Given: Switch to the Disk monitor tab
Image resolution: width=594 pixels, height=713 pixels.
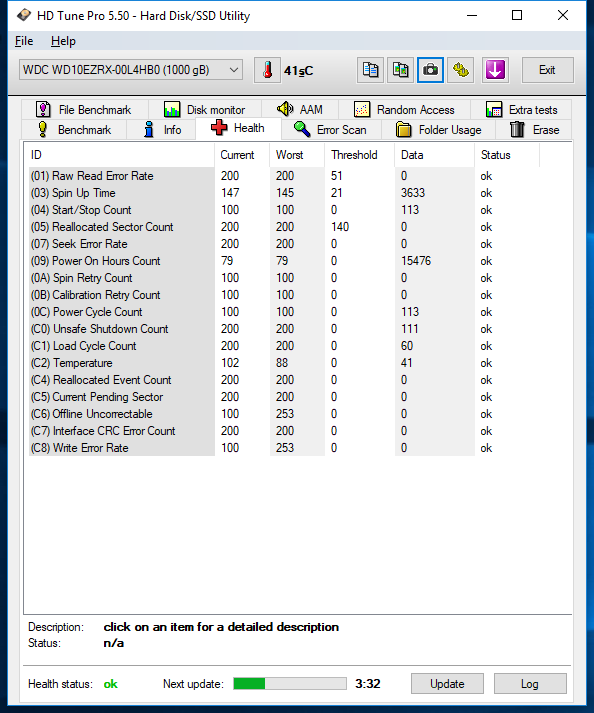Looking at the screenshot, I should click(204, 110).
